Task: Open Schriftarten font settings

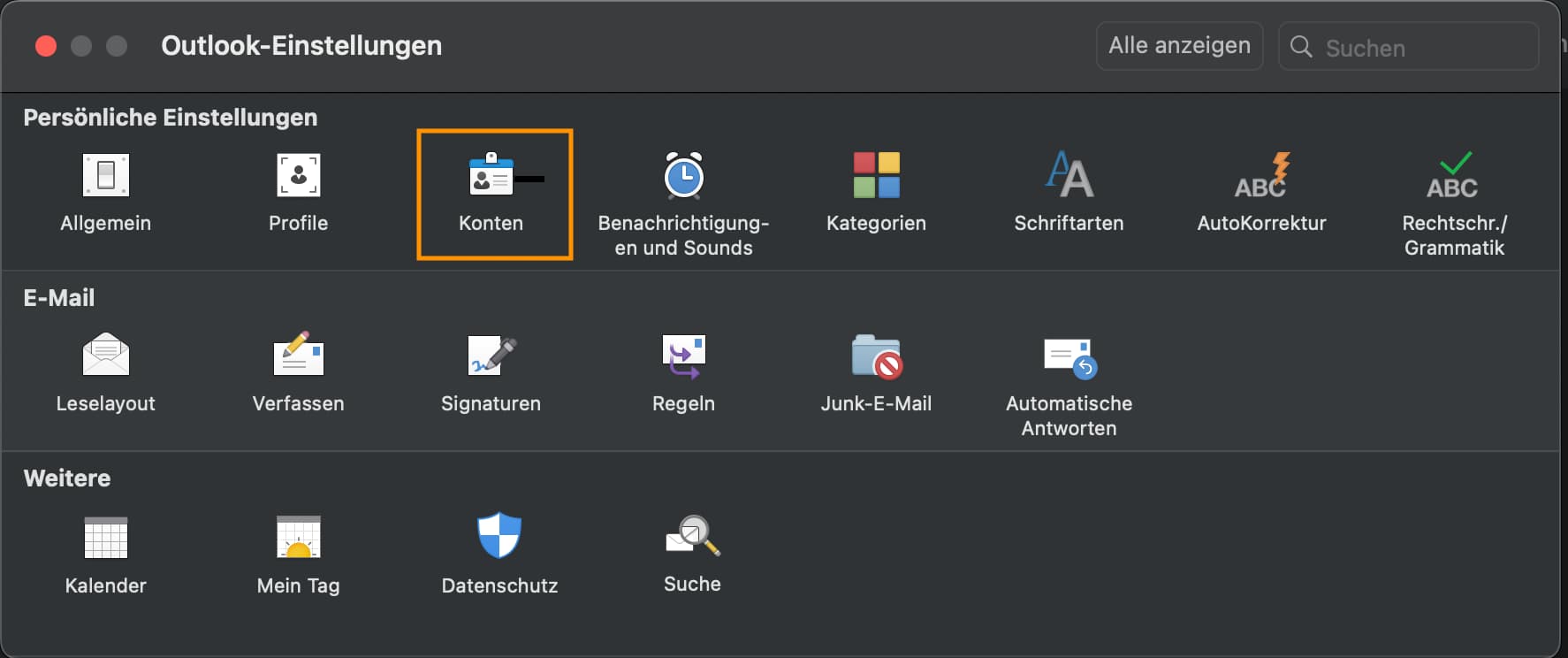Action: click(x=1069, y=175)
